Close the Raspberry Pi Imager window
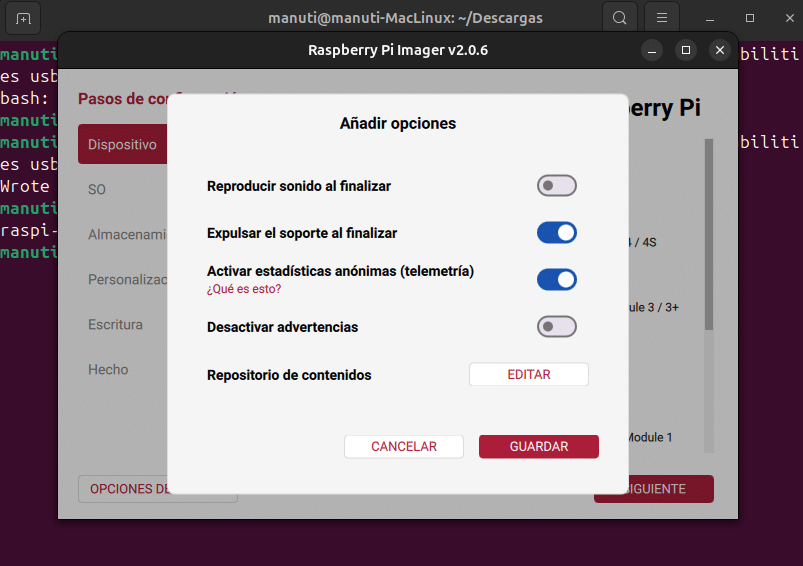Image resolution: width=803 pixels, height=566 pixels. [720, 50]
